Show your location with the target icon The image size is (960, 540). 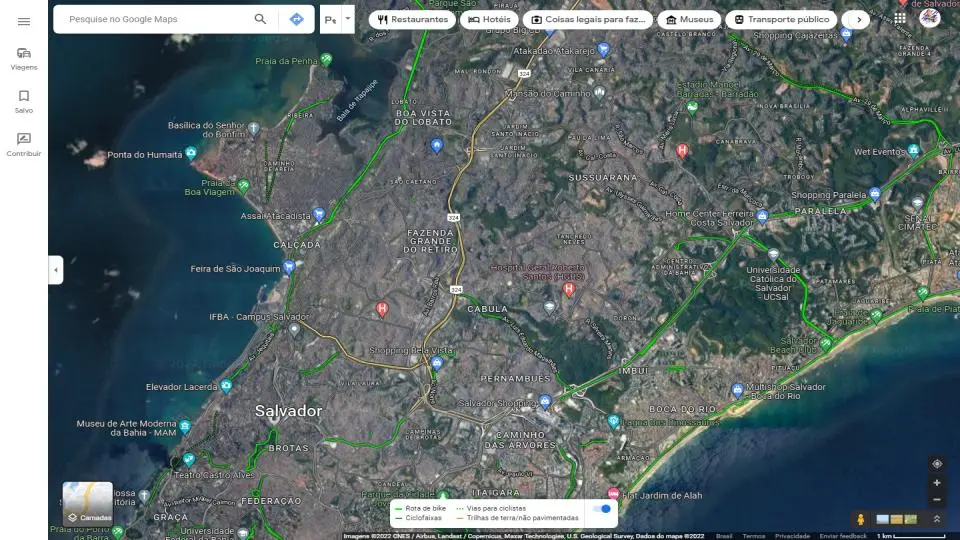tap(936, 464)
